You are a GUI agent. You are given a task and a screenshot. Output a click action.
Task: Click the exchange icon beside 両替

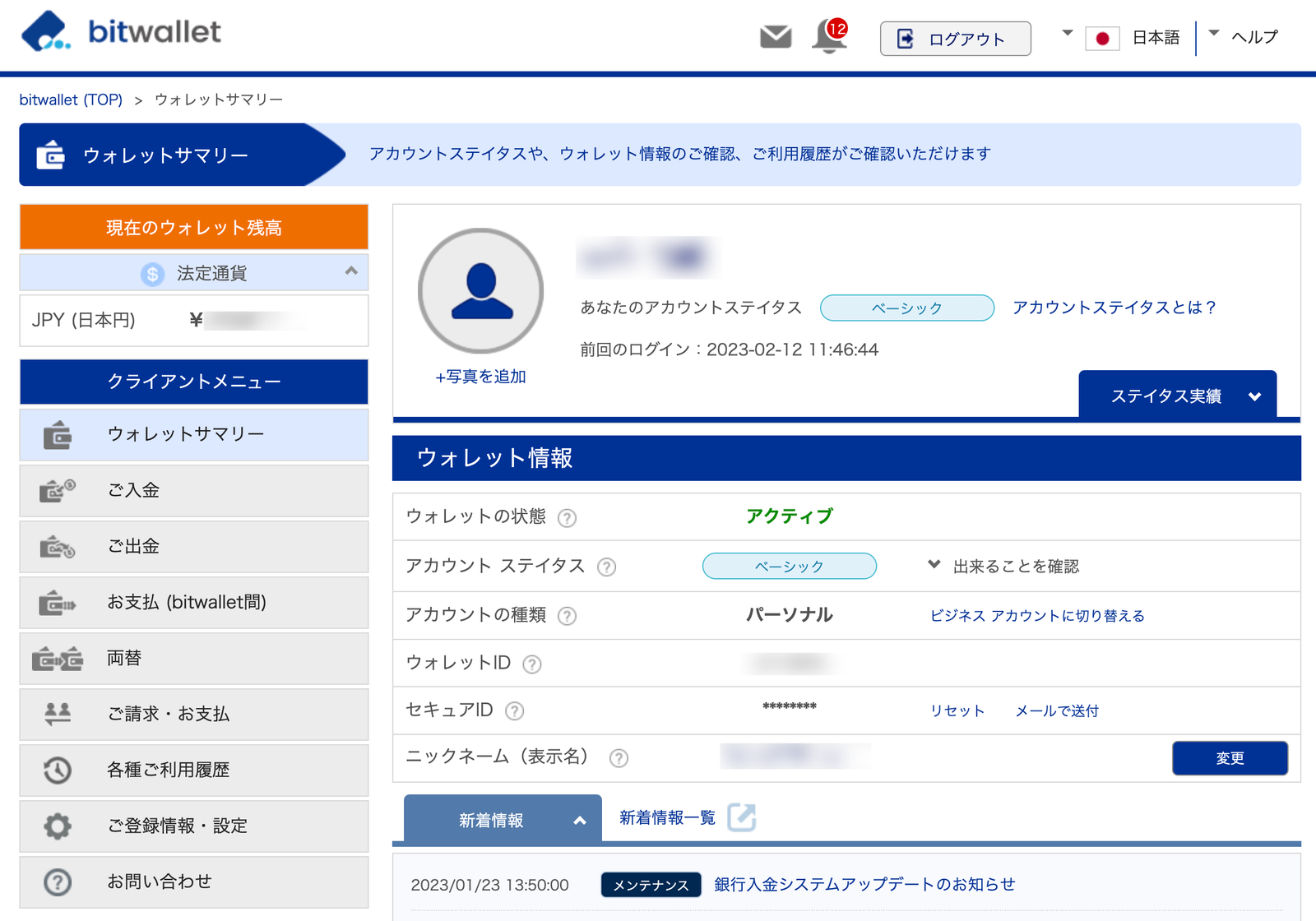(x=58, y=659)
